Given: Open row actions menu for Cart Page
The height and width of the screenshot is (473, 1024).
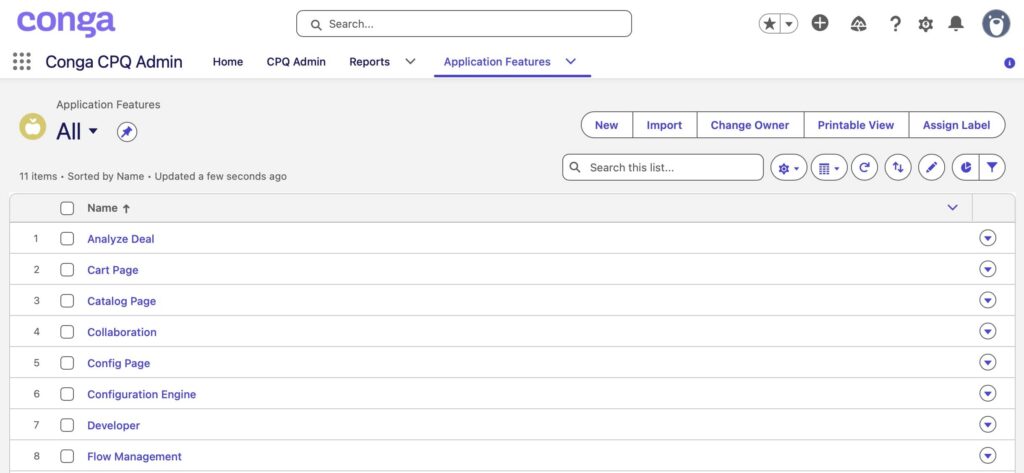Looking at the screenshot, I should [x=987, y=269].
